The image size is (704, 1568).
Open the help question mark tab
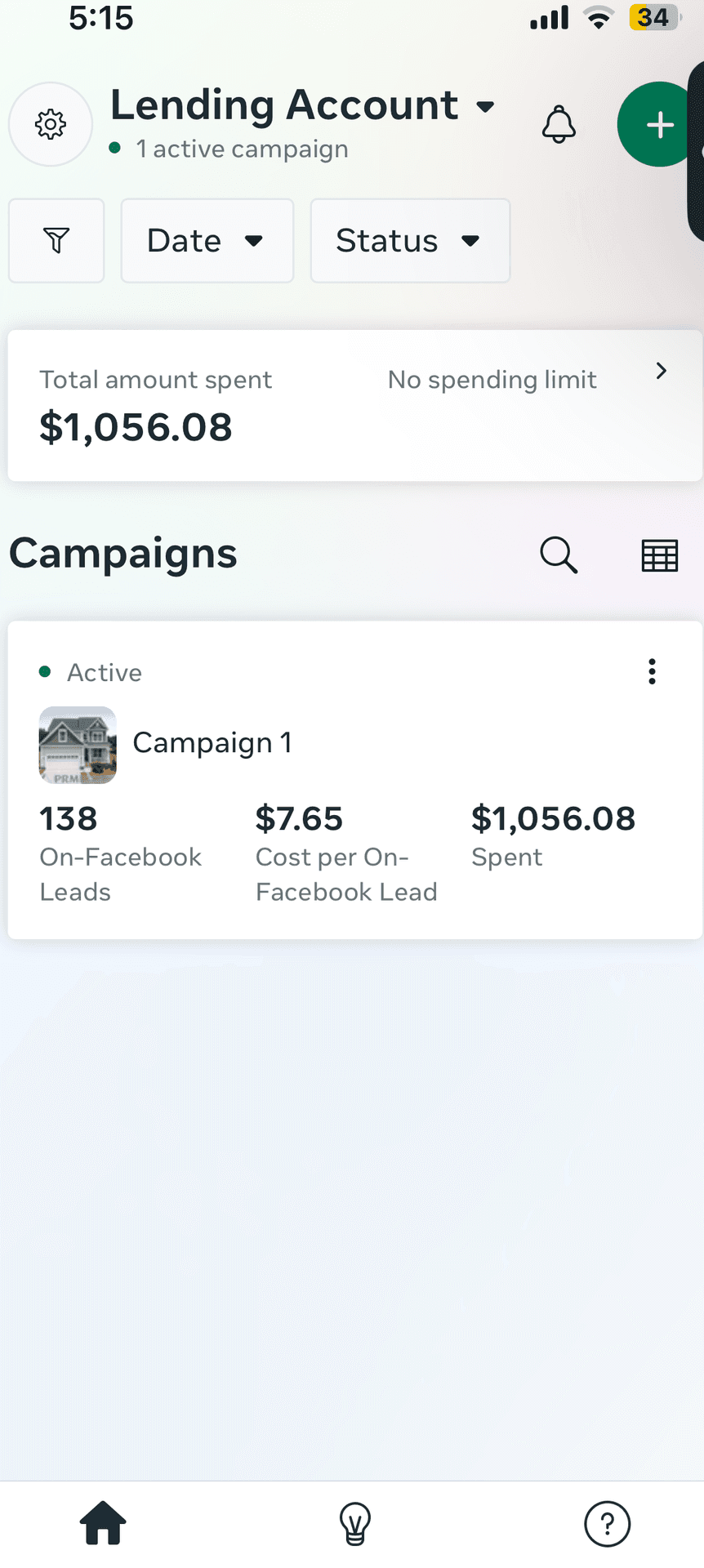click(607, 1524)
